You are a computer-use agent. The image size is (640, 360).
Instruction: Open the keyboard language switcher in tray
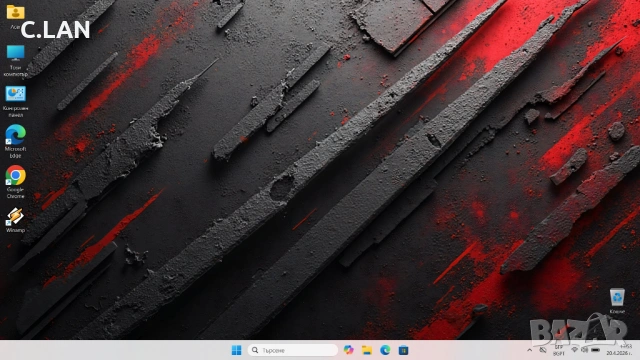coord(558,350)
